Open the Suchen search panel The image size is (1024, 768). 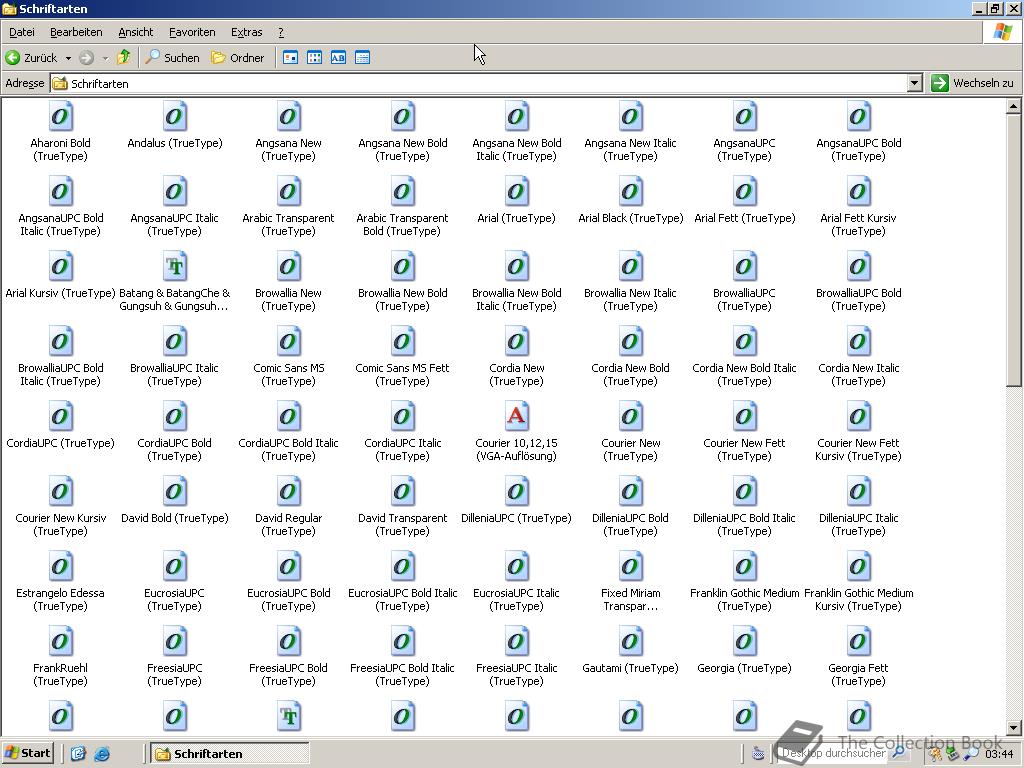pos(172,57)
